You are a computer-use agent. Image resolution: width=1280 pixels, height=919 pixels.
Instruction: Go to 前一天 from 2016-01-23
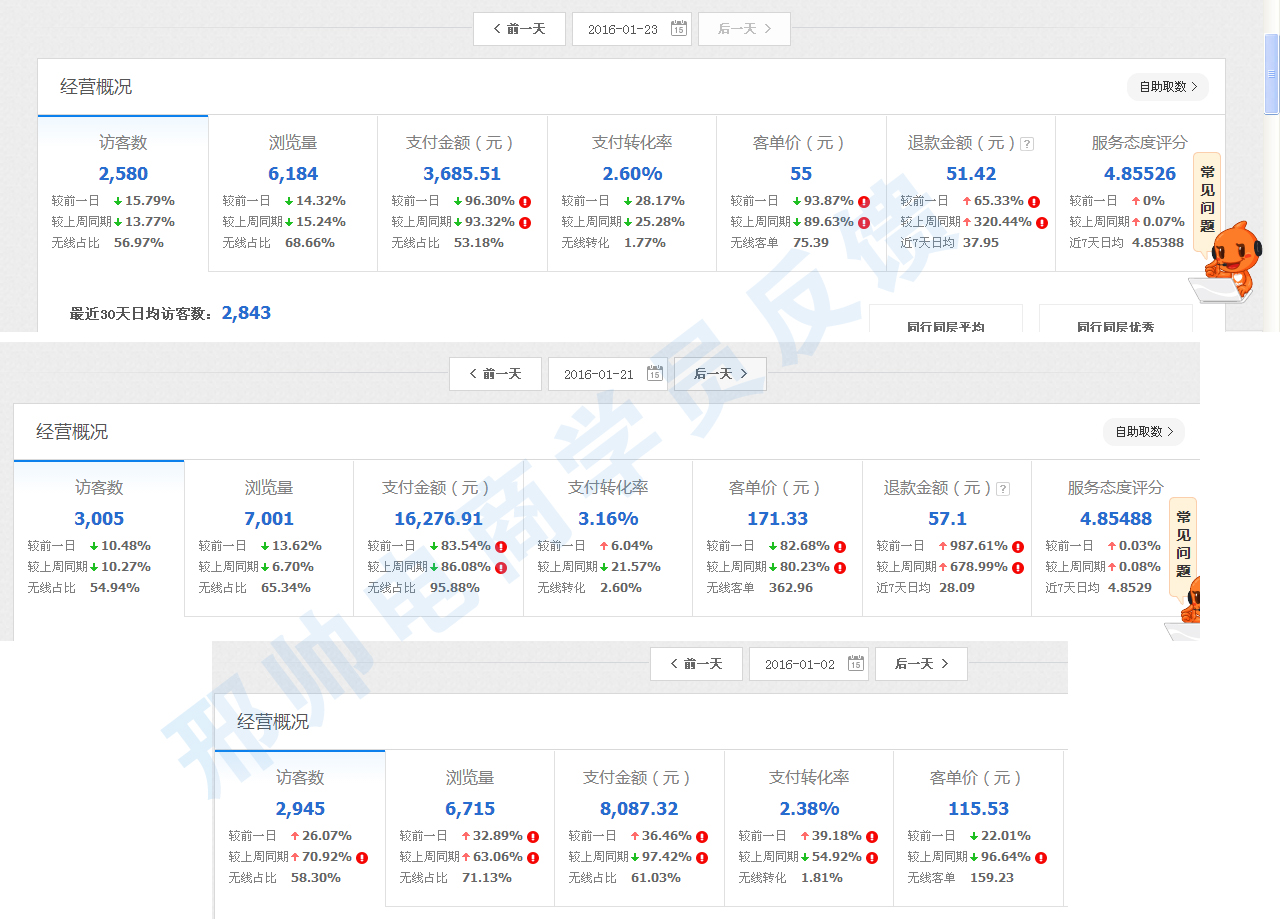coord(519,29)
